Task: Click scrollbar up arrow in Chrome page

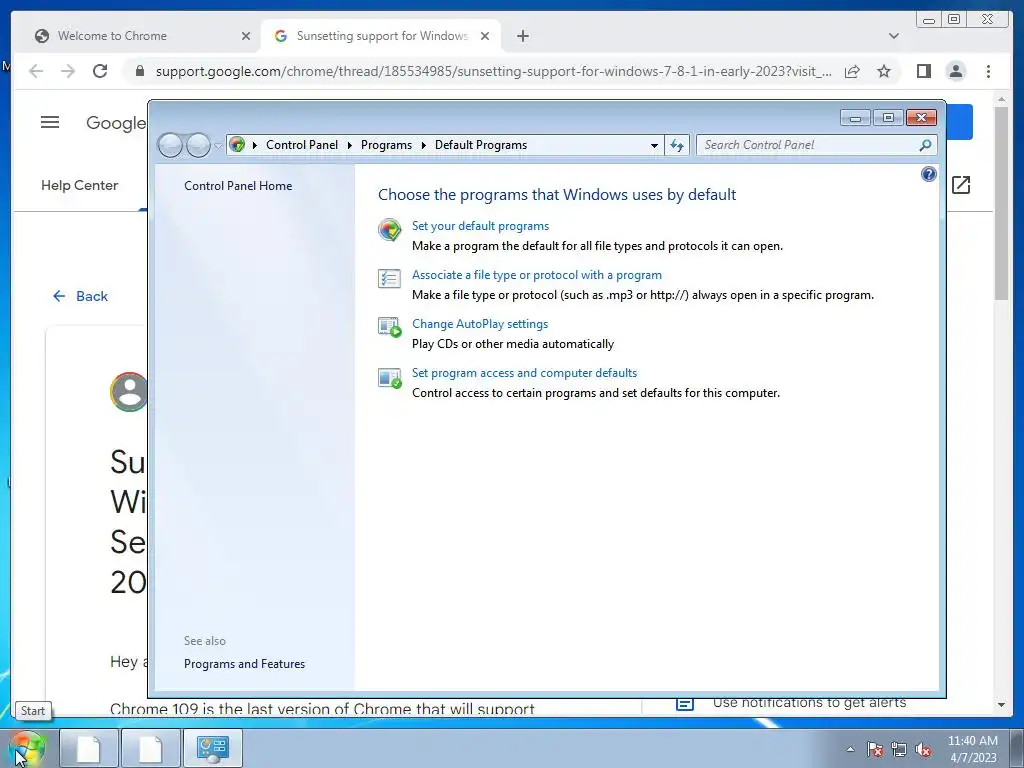Action: tap(1001, 99)
